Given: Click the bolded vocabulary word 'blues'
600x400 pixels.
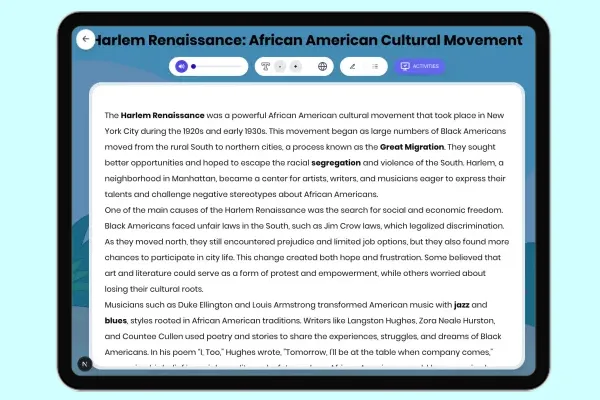Looking at the screenshot, I should (x=118, y=320).
